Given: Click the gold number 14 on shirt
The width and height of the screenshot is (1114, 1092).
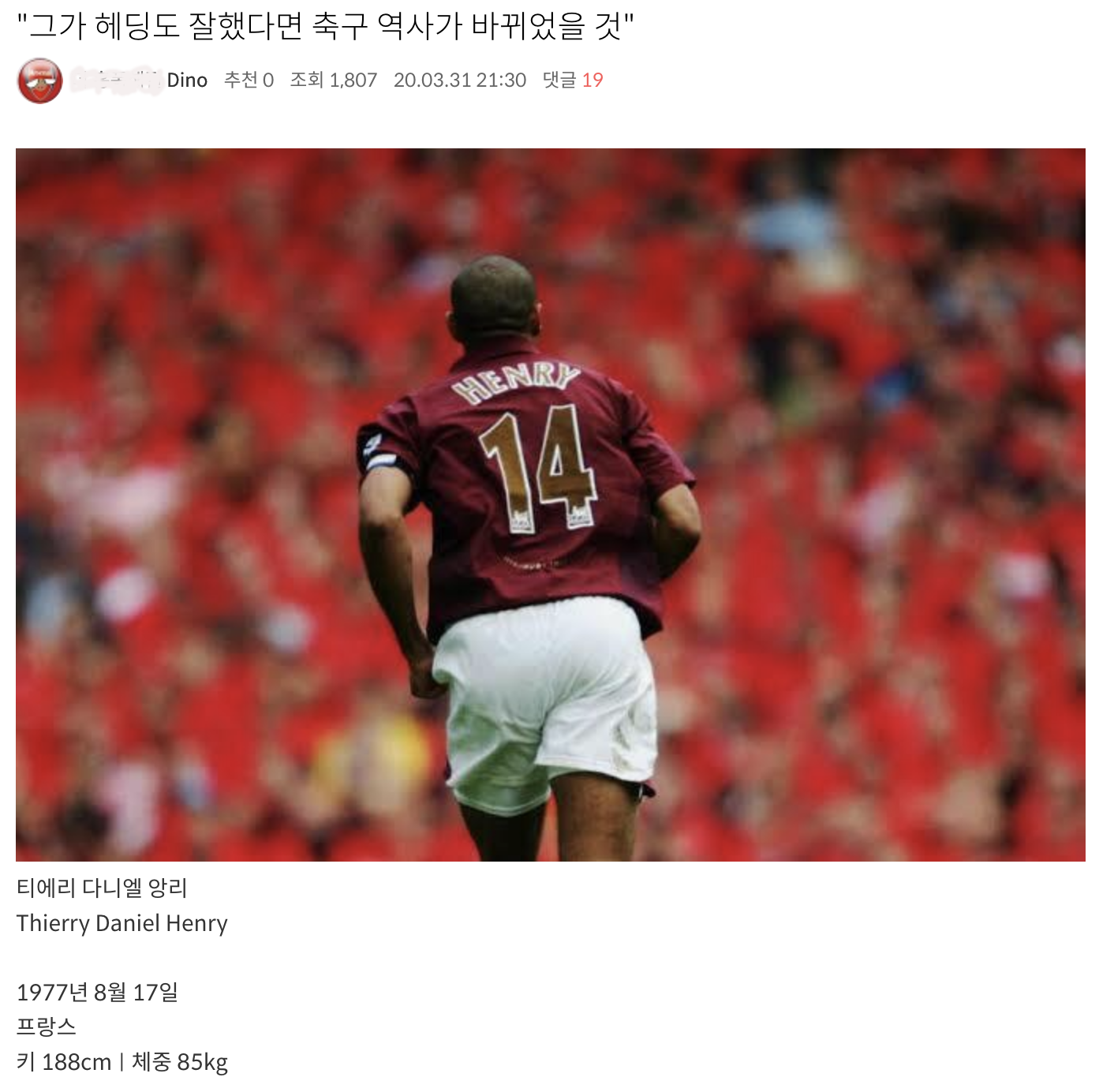Looking at the screenshot, I should pos(539,469).
